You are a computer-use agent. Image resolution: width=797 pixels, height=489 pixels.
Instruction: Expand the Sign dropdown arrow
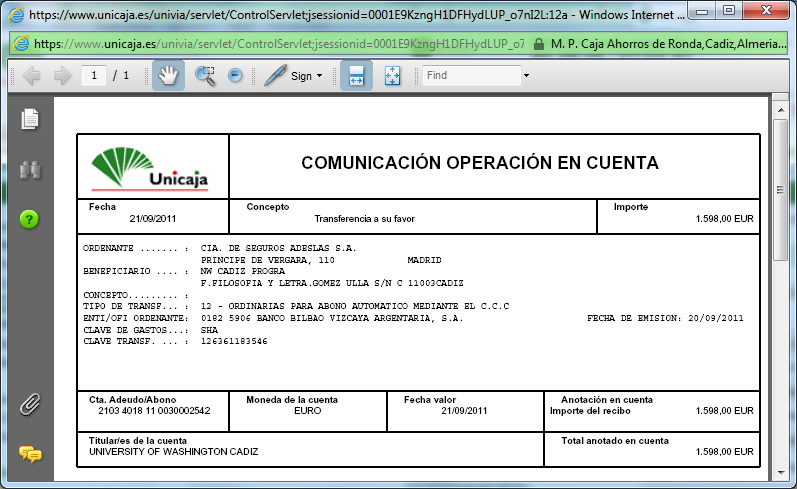[320, 76]
